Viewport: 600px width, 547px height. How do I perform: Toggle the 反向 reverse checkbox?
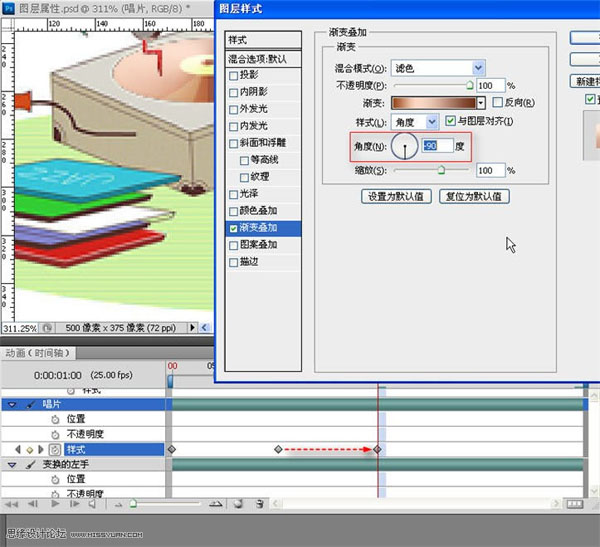coord(499,103)
